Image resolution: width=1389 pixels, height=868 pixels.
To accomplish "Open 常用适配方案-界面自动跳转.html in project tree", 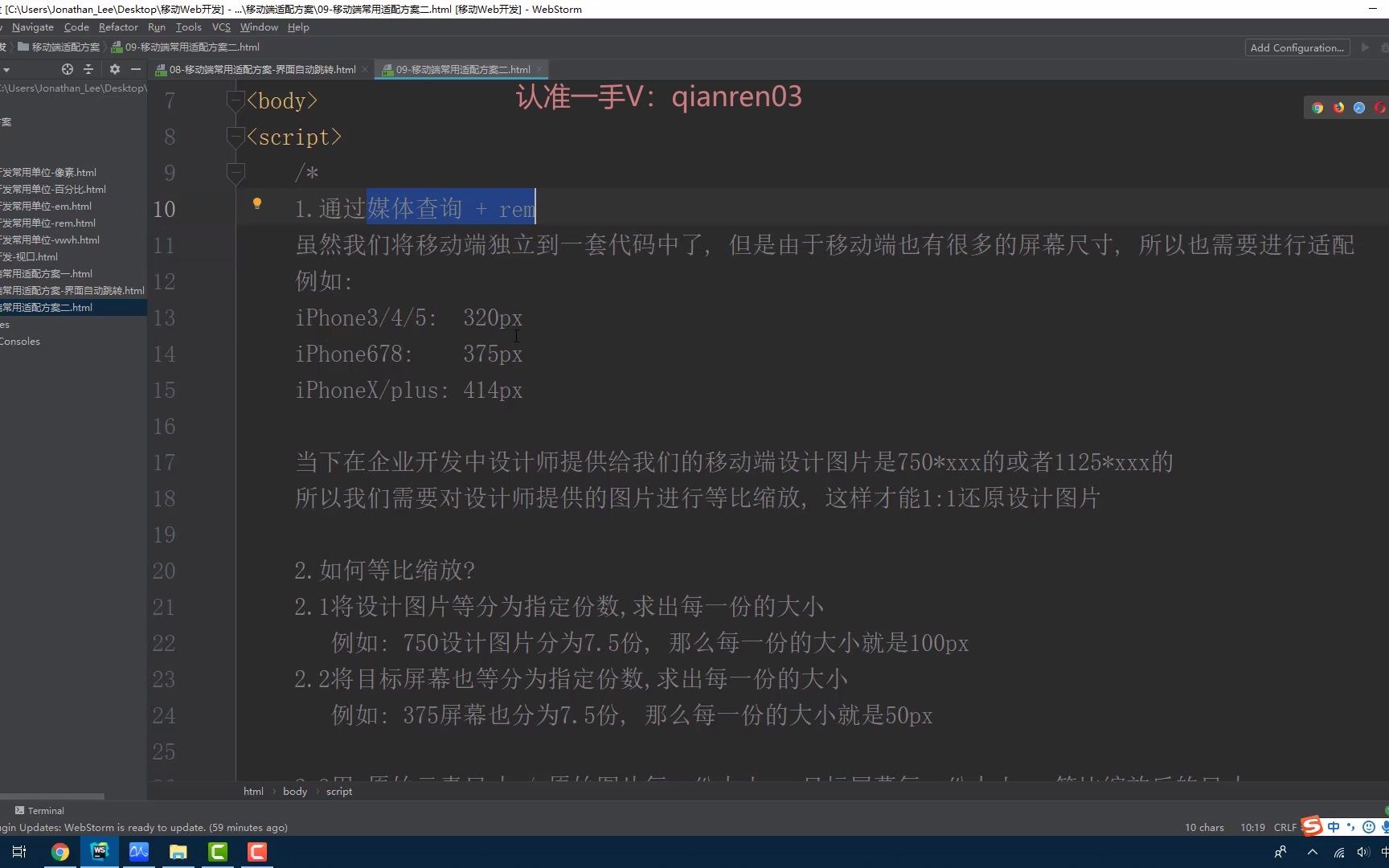I will coord(72,291).
